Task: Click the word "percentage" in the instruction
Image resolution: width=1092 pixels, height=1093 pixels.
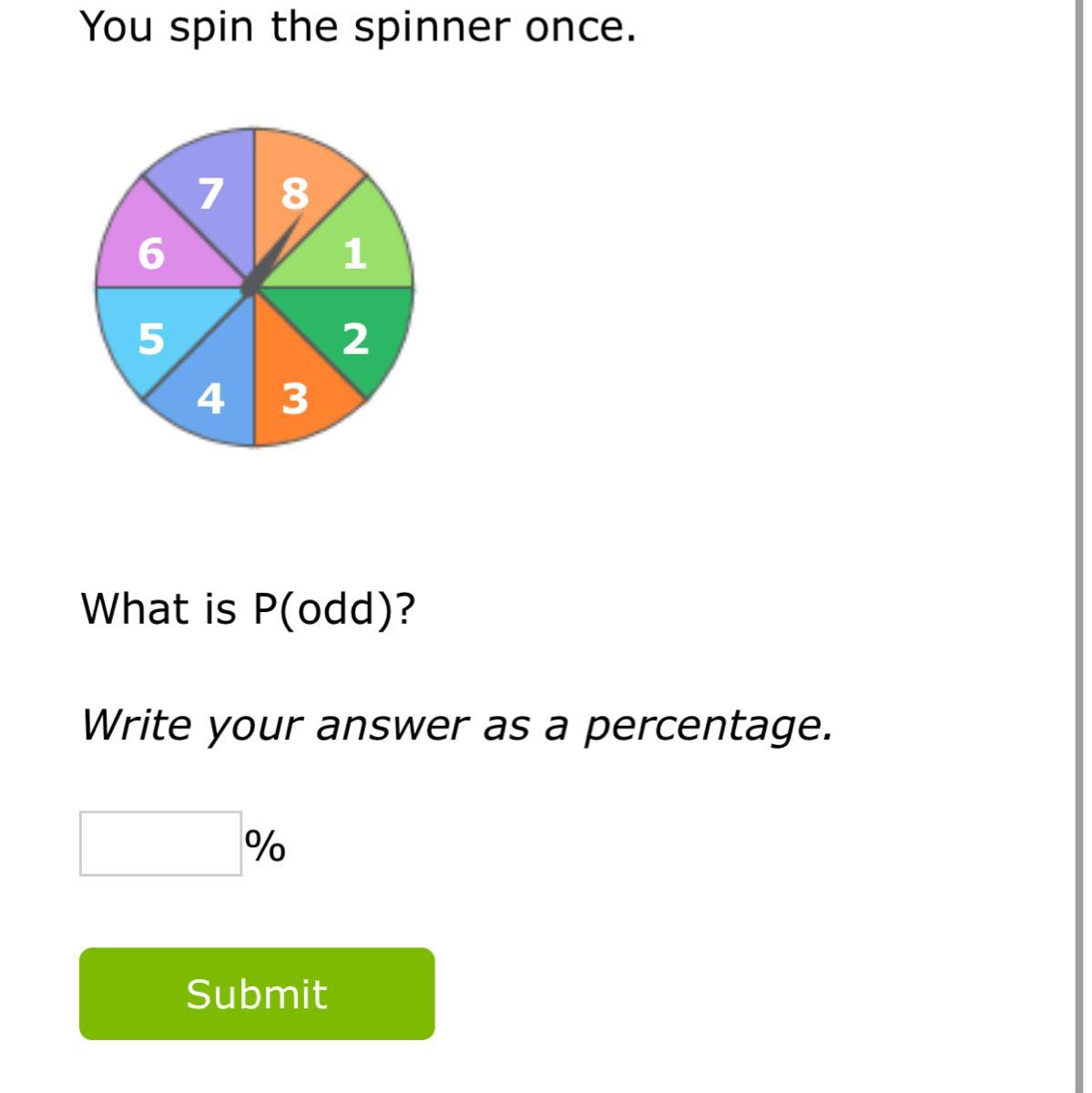Action: coord(707,726)
